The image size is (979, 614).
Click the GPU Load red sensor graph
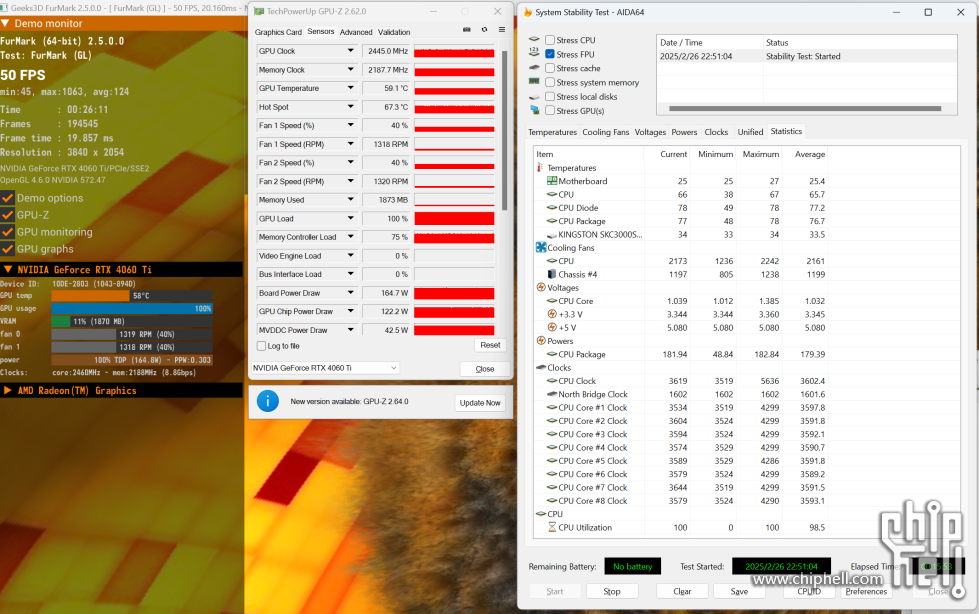[x=454, y=219]
